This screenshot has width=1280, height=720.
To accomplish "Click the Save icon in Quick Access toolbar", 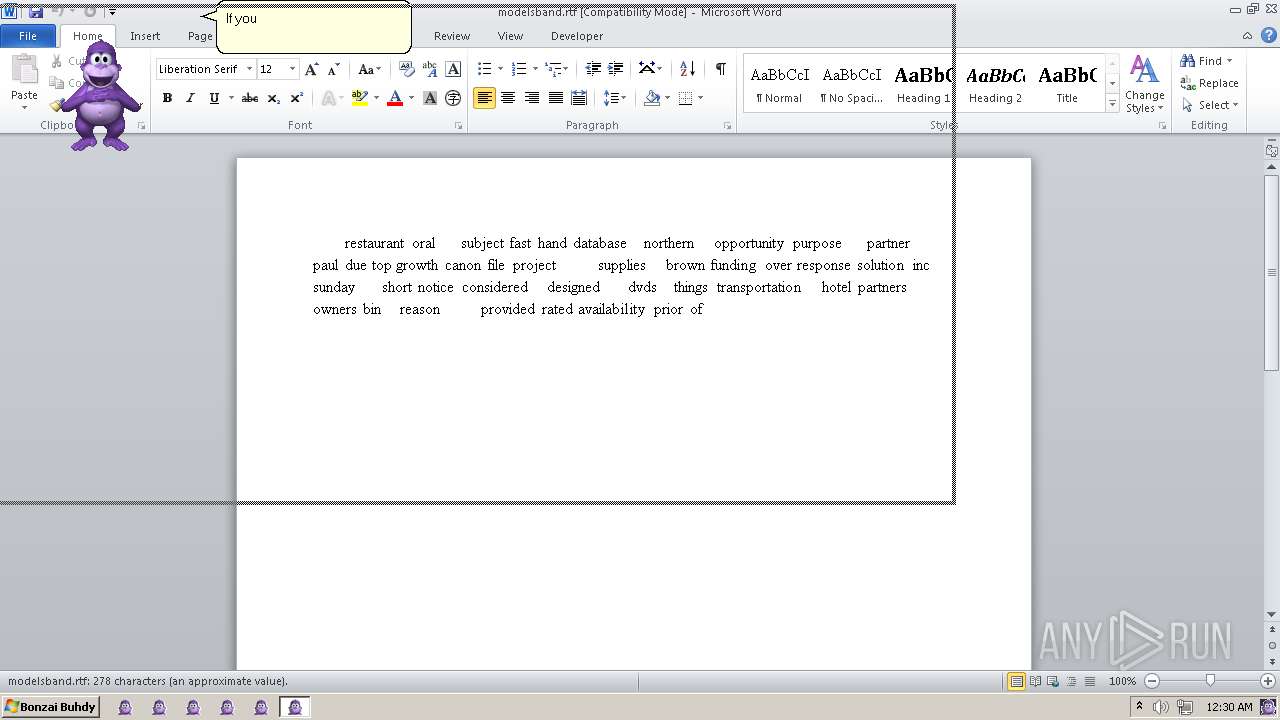I will pyautogui.click(x=36, y=12).
